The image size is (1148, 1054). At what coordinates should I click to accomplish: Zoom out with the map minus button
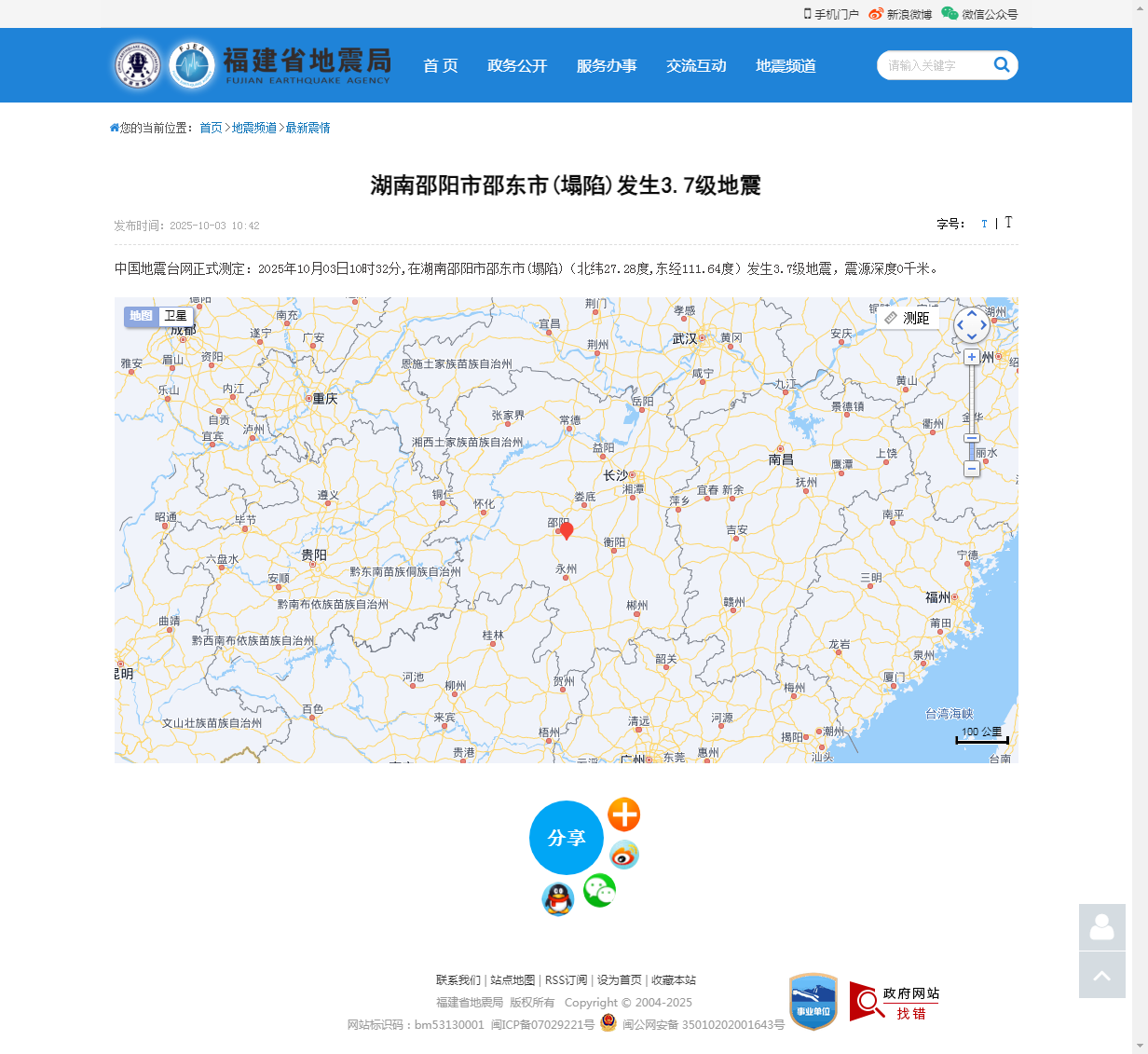point(972,469)
